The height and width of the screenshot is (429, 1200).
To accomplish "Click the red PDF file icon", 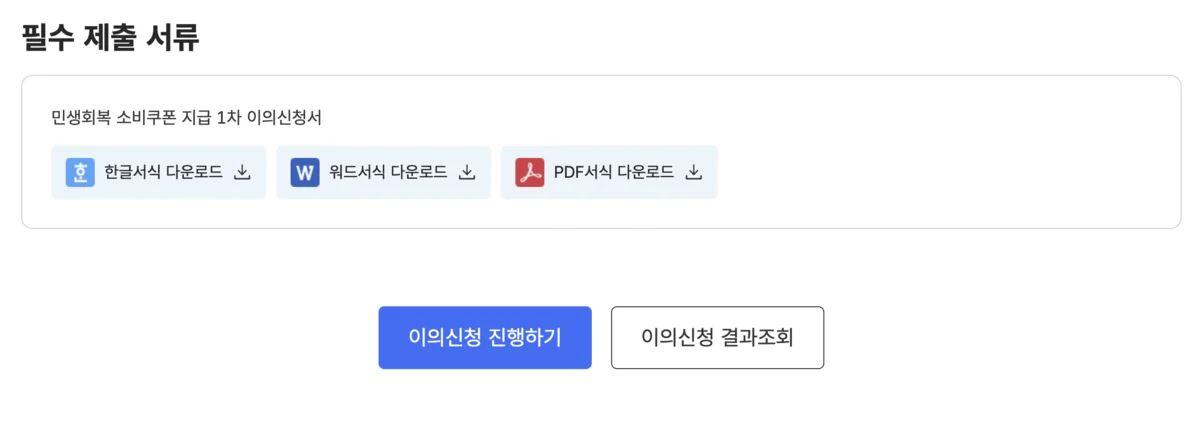I will (x=530, y=172).
